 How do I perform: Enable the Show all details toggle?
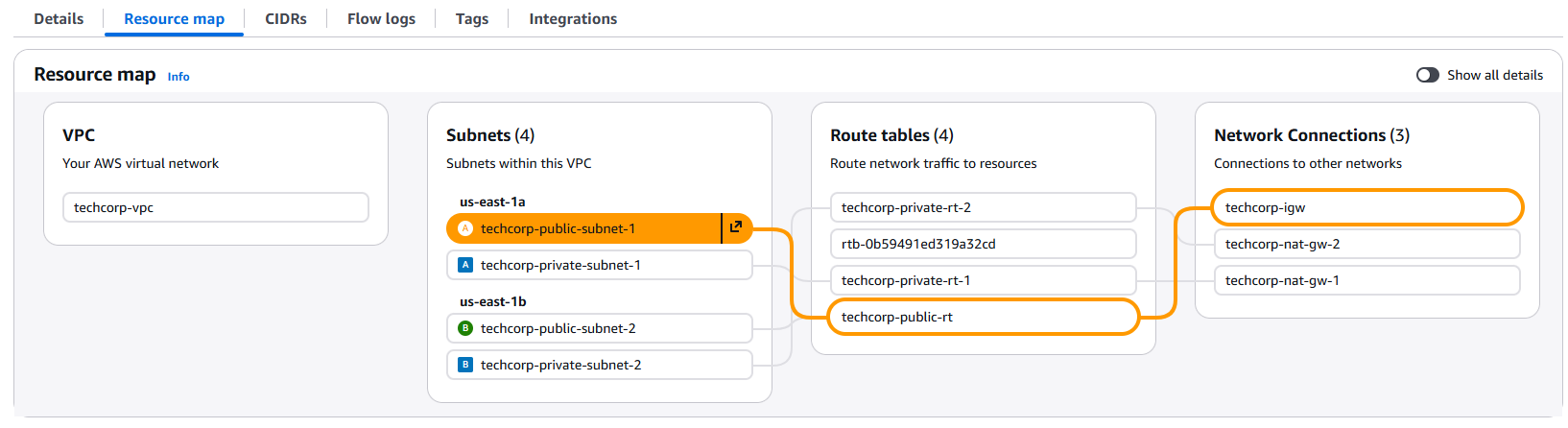1427,75
